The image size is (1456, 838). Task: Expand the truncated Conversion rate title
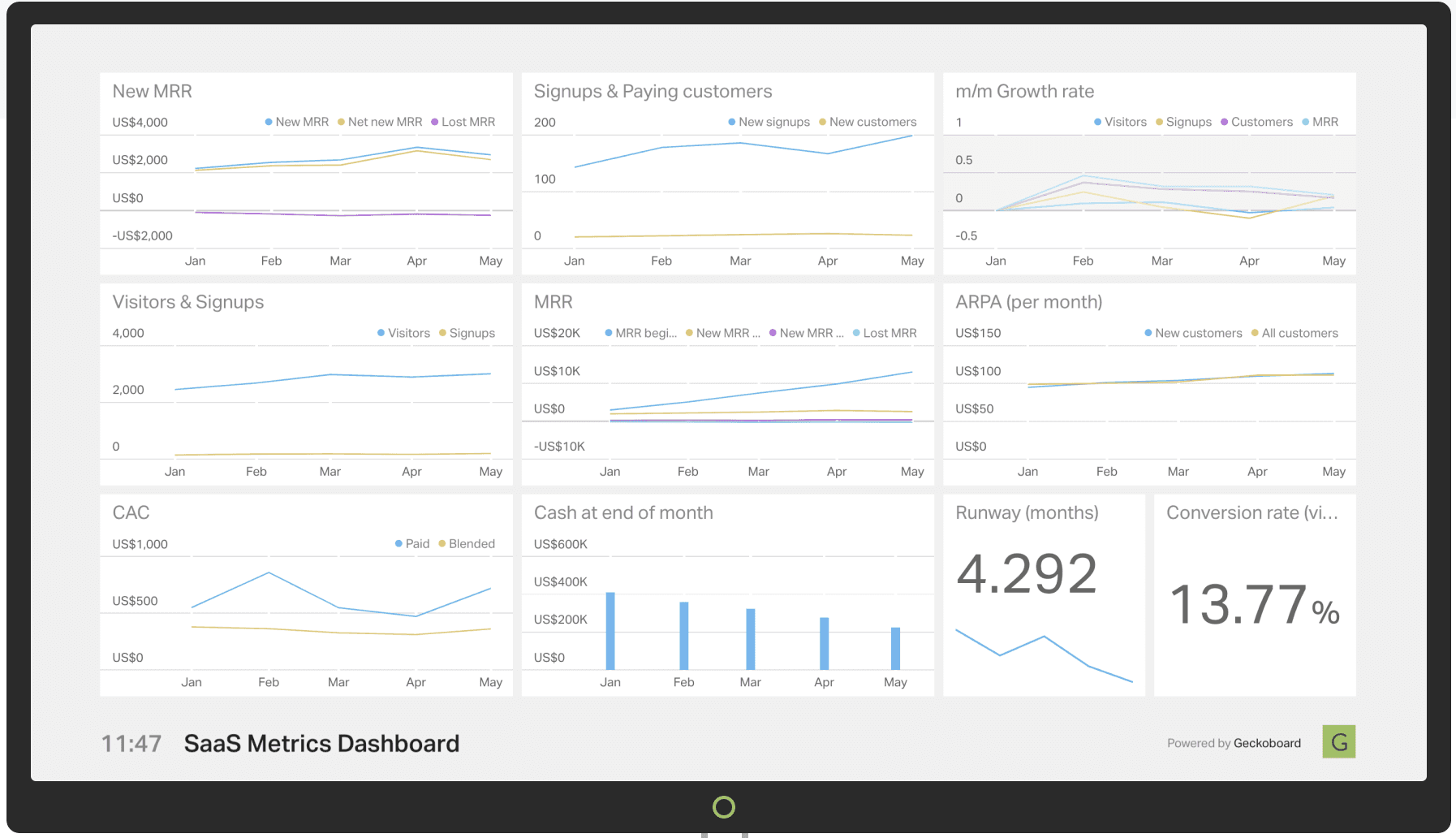click(x=1254, y=512)
